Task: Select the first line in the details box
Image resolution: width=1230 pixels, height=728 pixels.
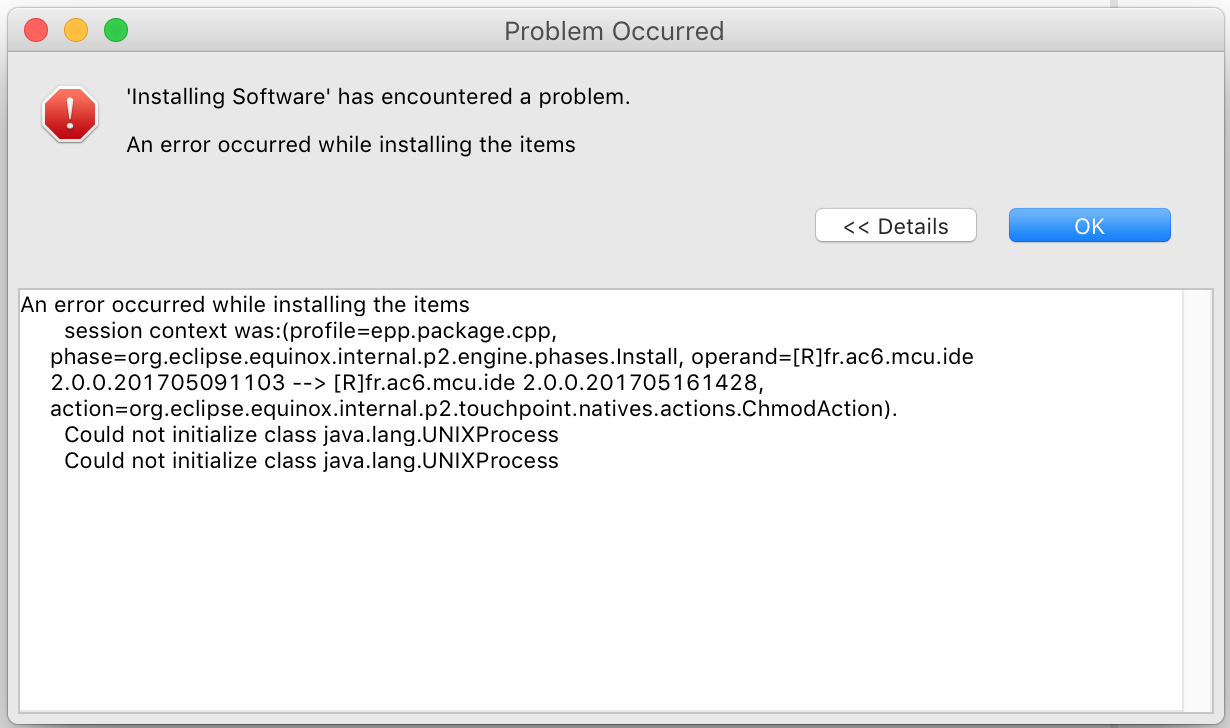Action: 245,304
